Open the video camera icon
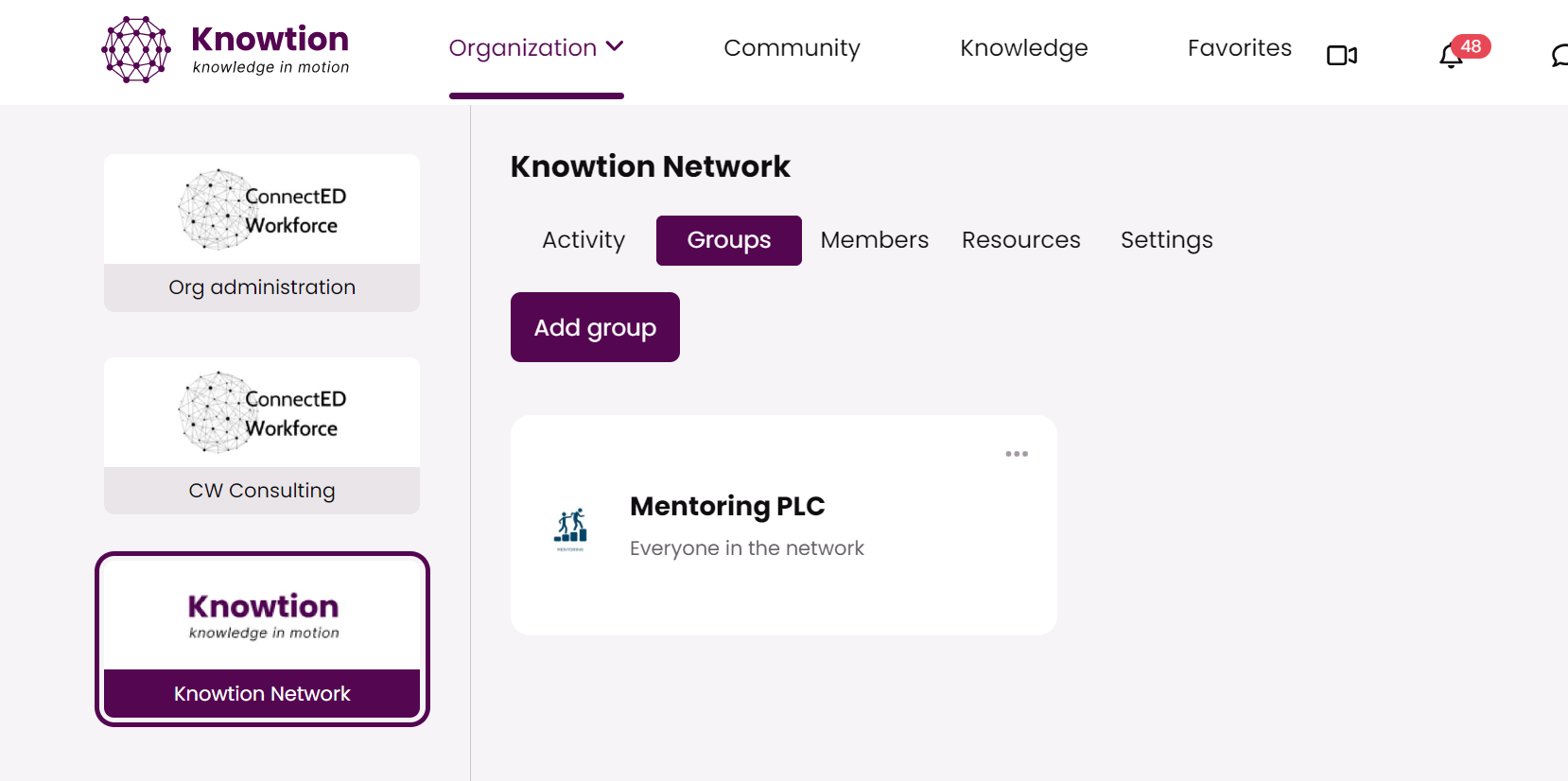The width and height of the screenshot is (1568, 781). tap(1341, 56)
